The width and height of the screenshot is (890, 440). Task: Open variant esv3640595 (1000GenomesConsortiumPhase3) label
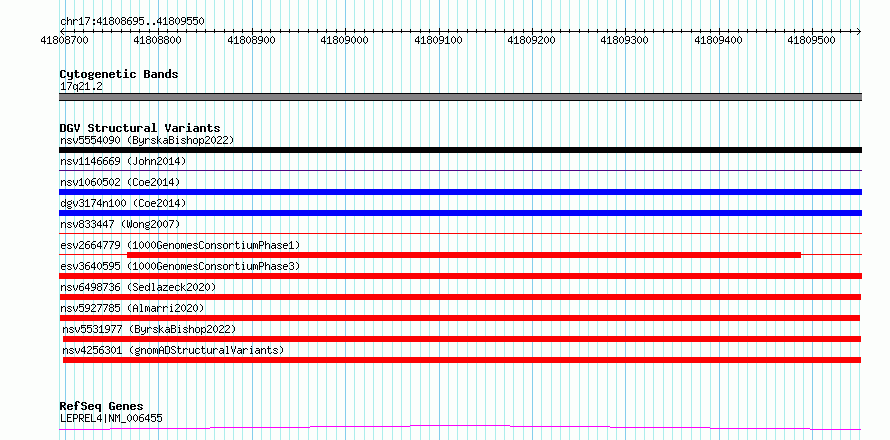tap(180, 266)
